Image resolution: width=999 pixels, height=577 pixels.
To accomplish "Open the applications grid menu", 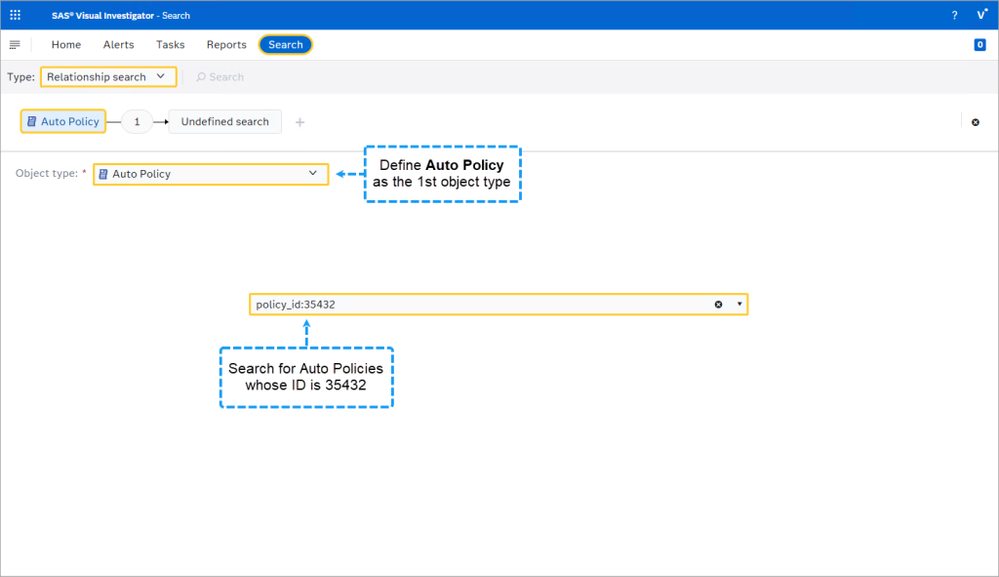I will pyautogui.click(x=15, y=15).
